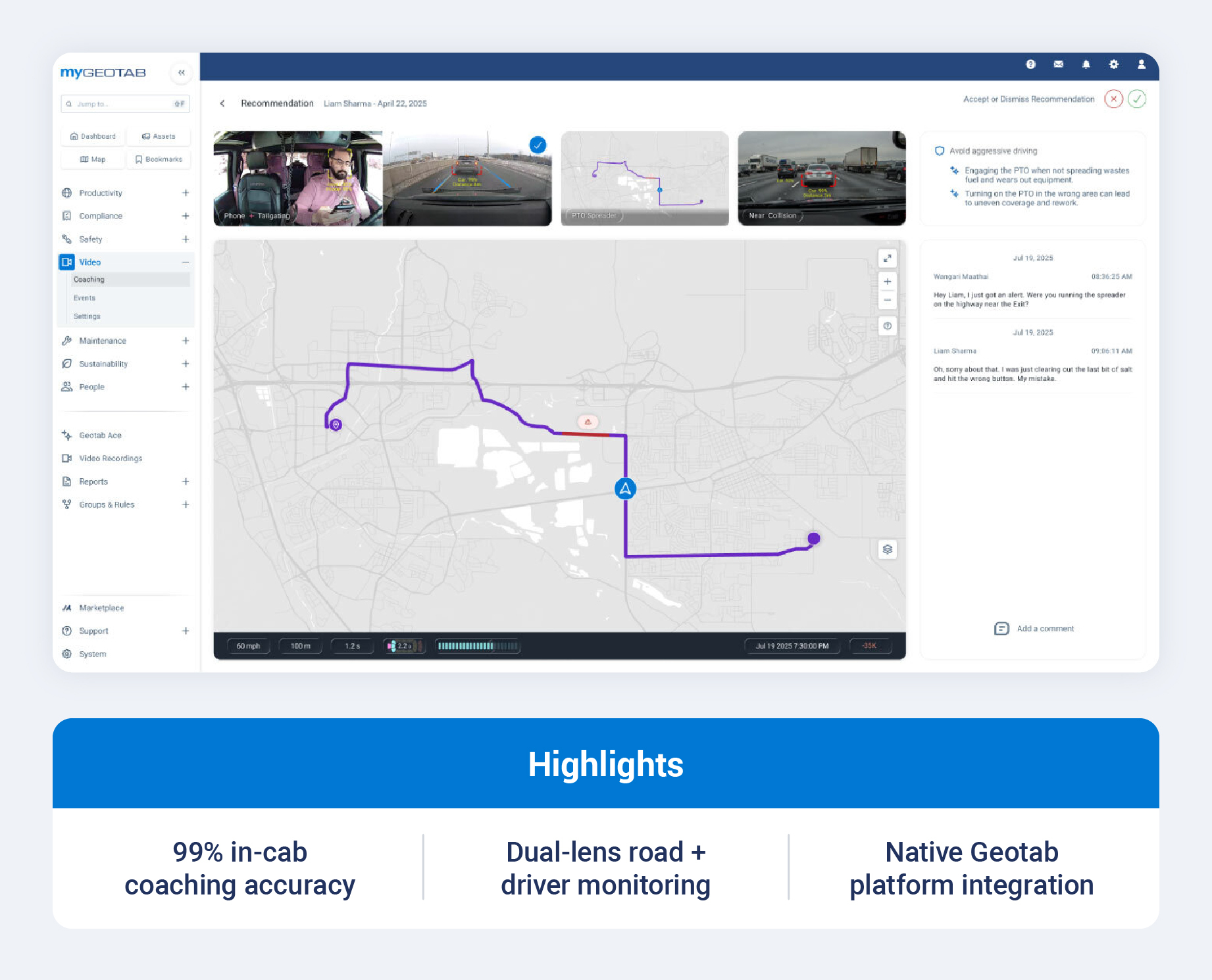The width and height of the screenshot is (1212, 980).
Task: Open the help icon in the top bar
Action: [1030, 64]
